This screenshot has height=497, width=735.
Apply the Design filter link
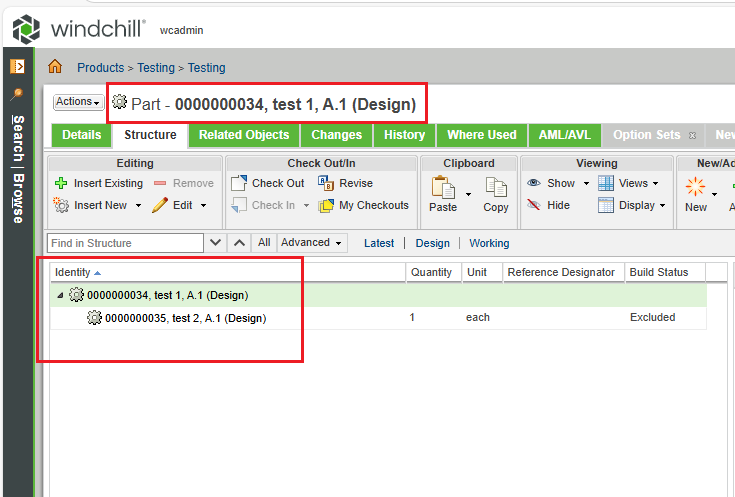tap(433, 243)
